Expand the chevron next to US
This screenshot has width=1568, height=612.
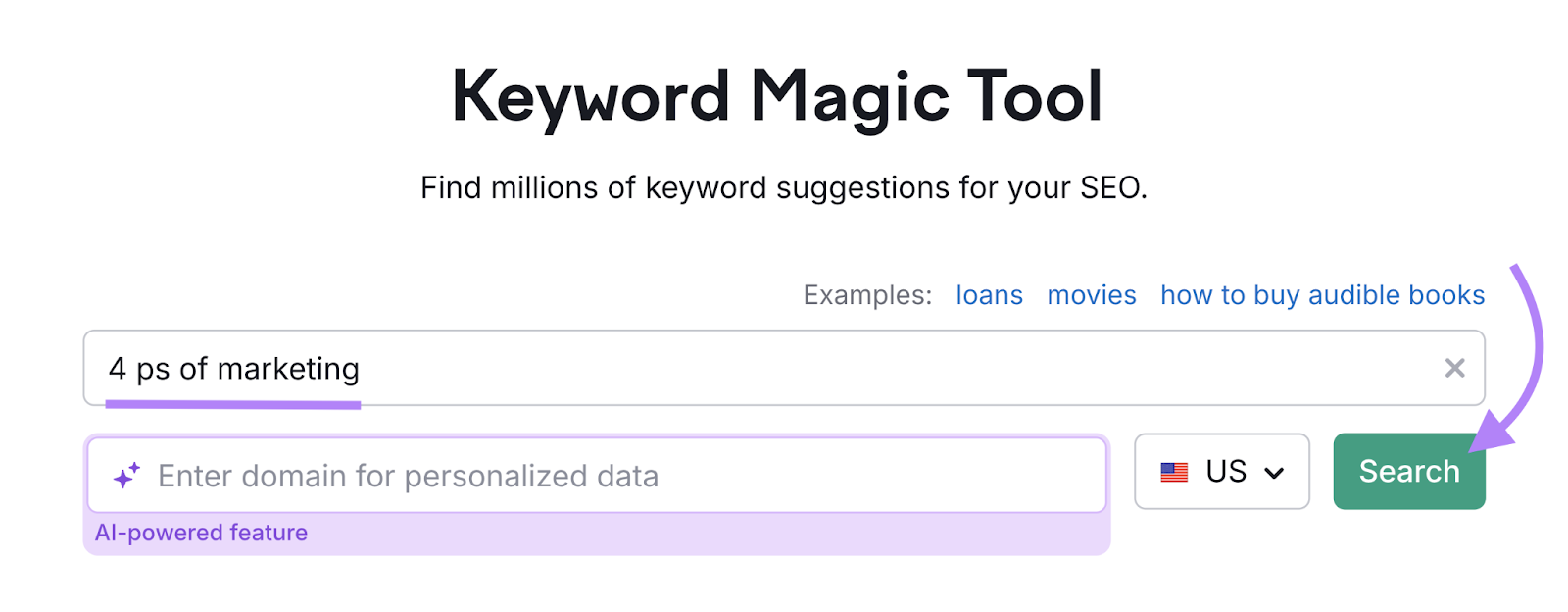tap(1275, 472)
